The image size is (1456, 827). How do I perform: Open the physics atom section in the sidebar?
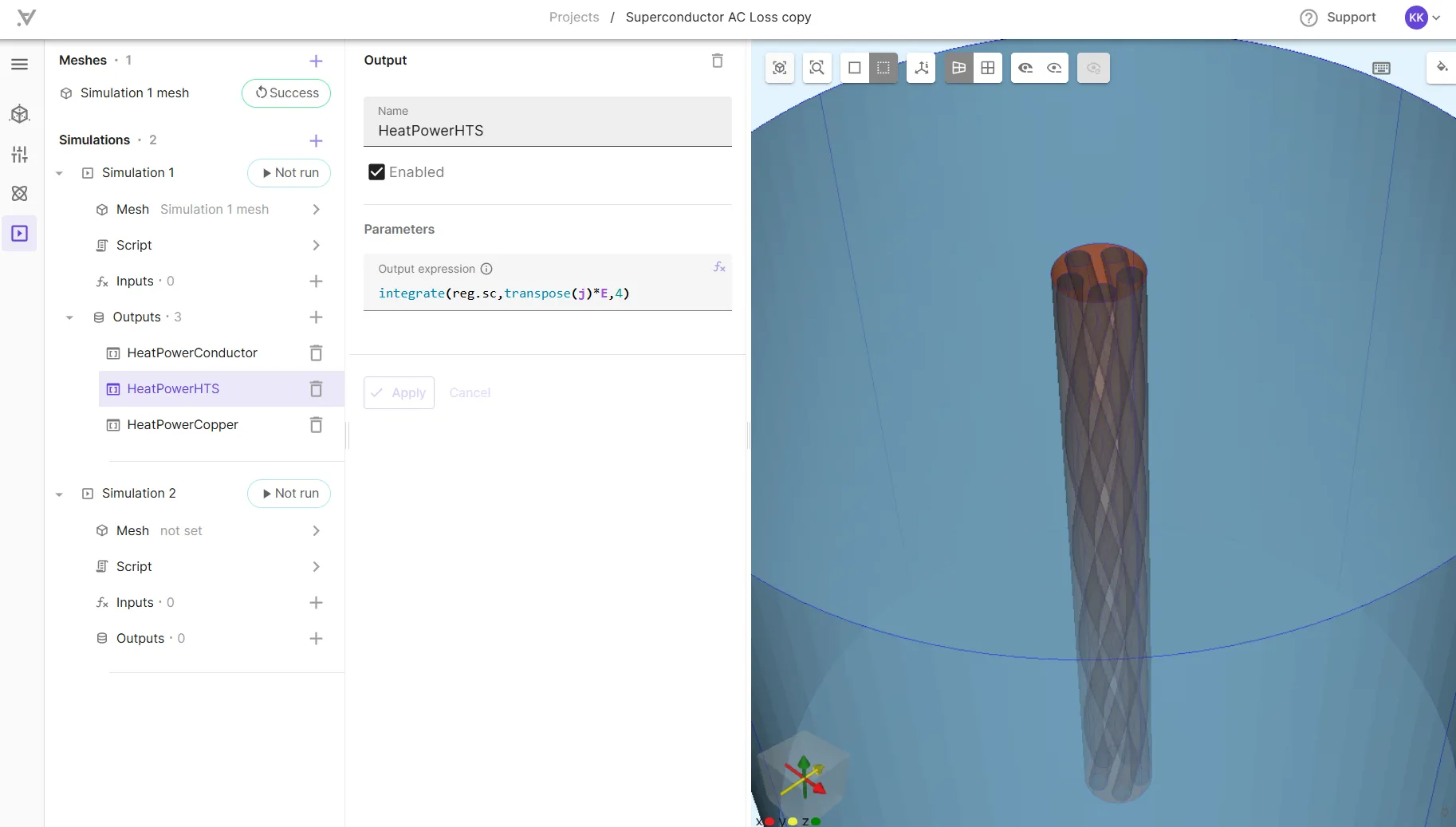[20, 193]
